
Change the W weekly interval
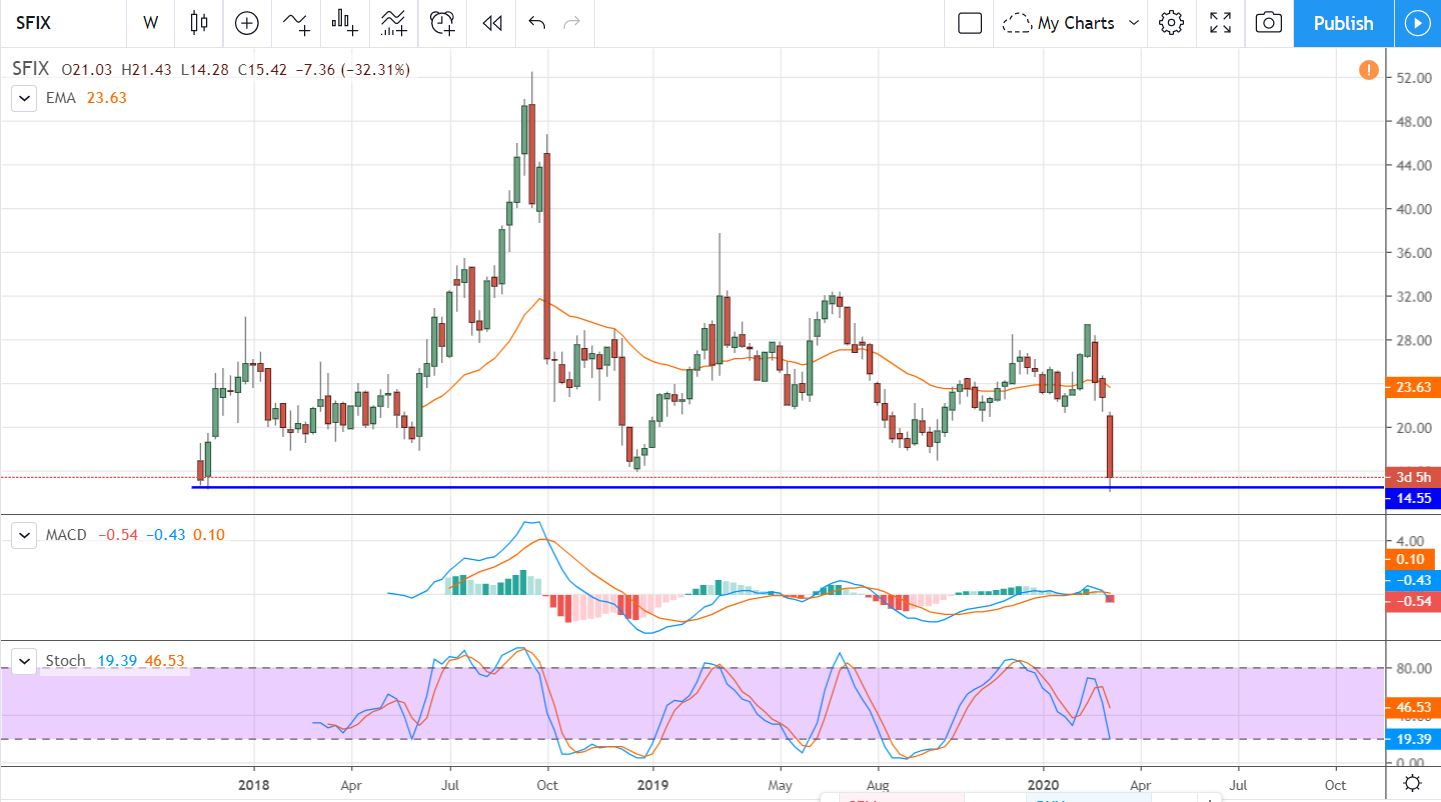point(151,23)
